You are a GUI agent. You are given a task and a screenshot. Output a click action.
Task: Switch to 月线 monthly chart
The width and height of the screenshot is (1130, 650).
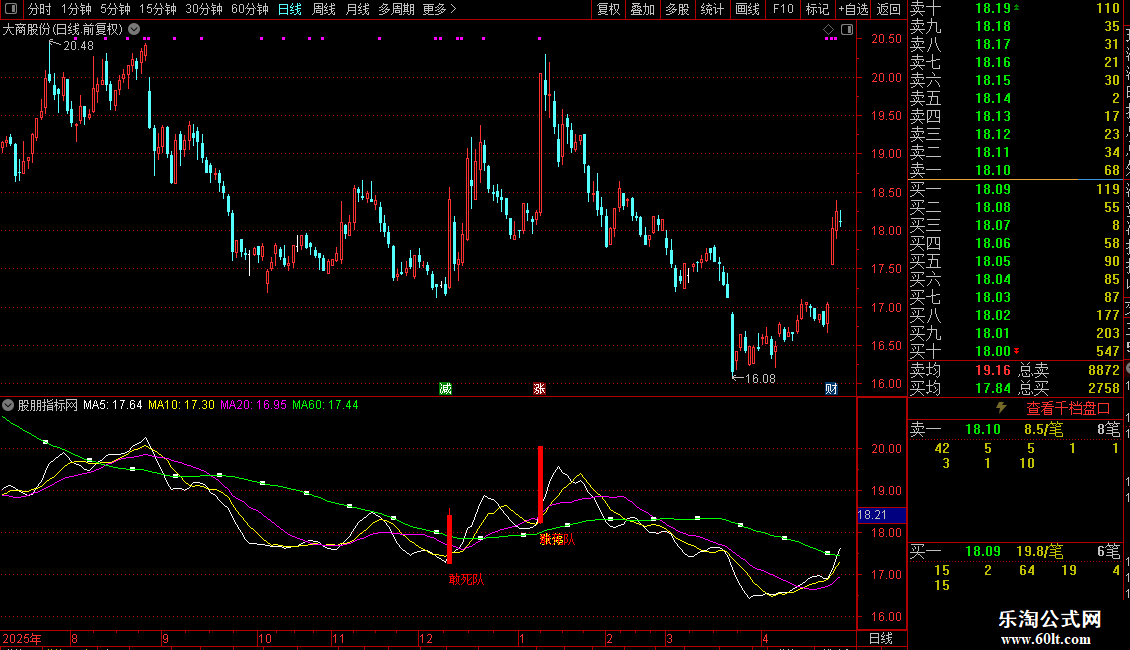click(357, 9)
